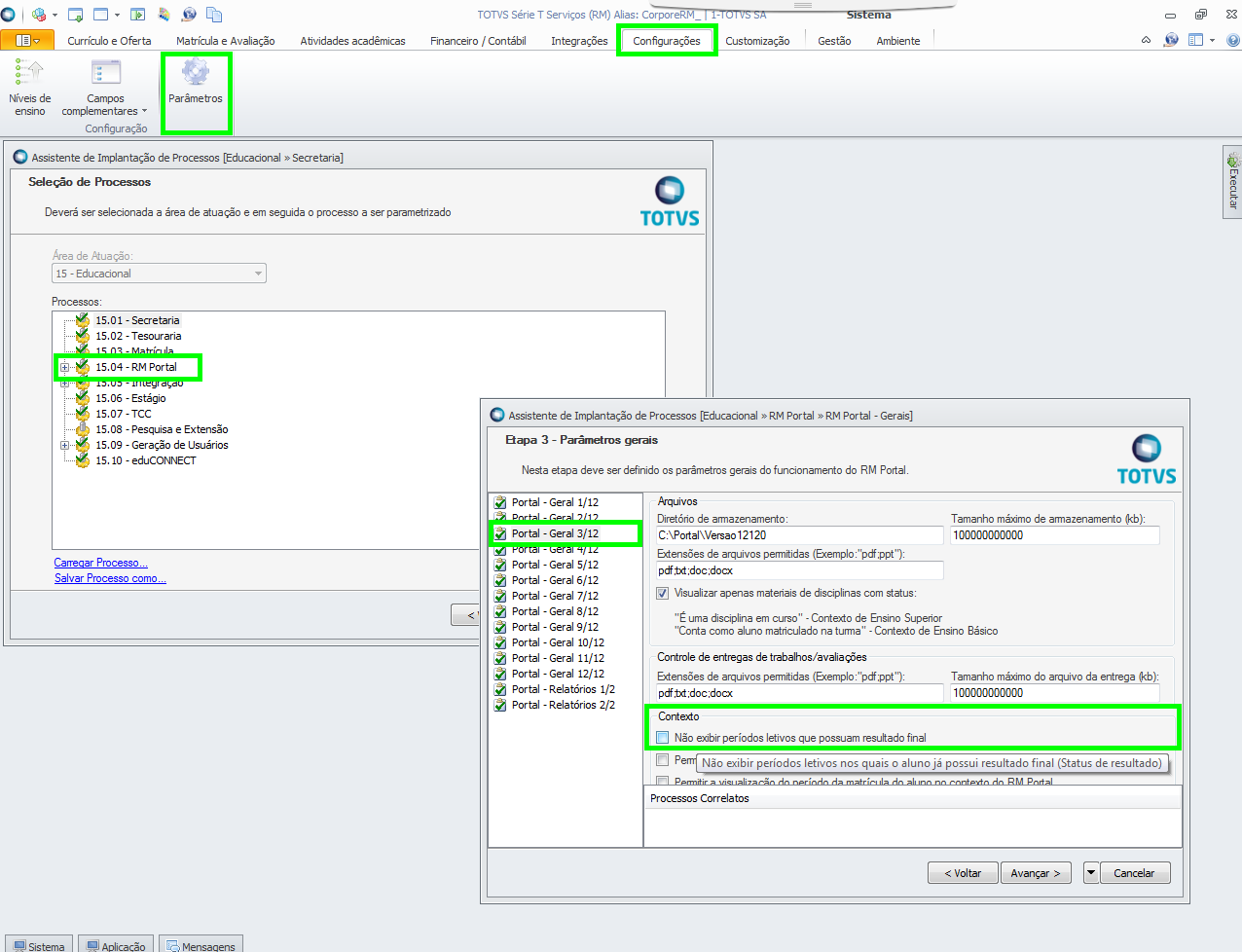Screen dimensions: 1242x952
Task: Open dropdown arrow next to colored cubes icon
Action: click(55, 15)
